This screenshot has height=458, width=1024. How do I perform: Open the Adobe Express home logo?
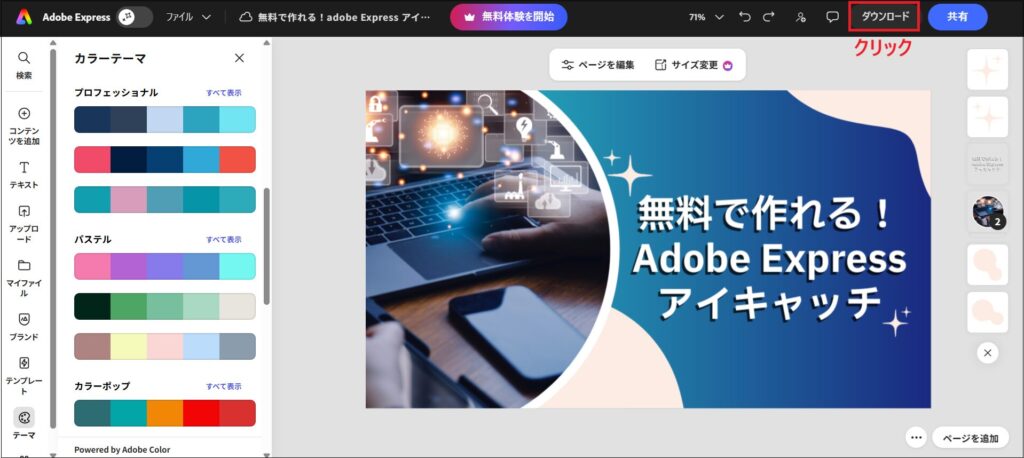tap(24, 17)
